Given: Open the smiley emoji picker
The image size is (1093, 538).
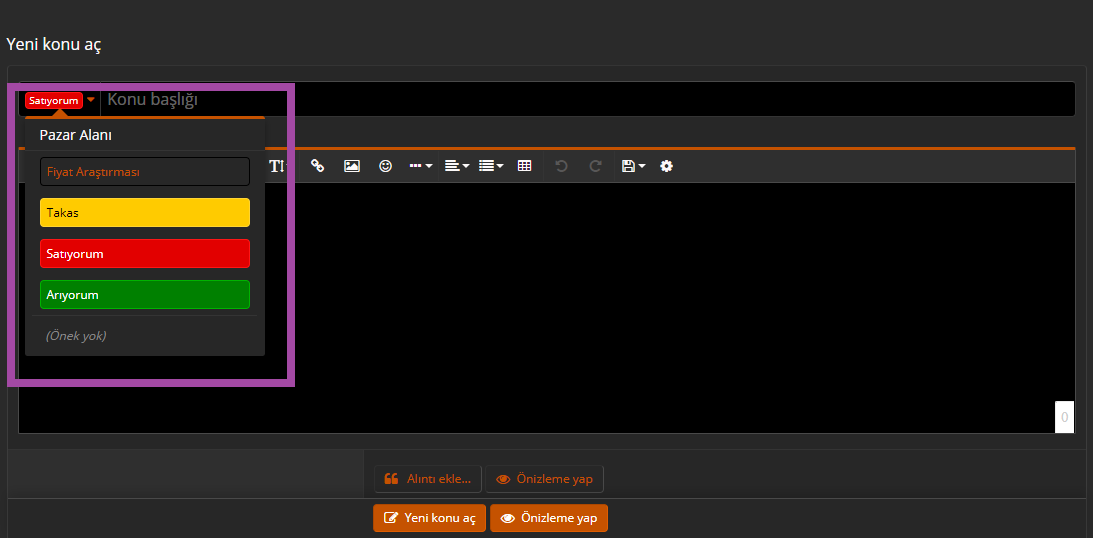Looking at the screenshot, I should coord(385,166).
